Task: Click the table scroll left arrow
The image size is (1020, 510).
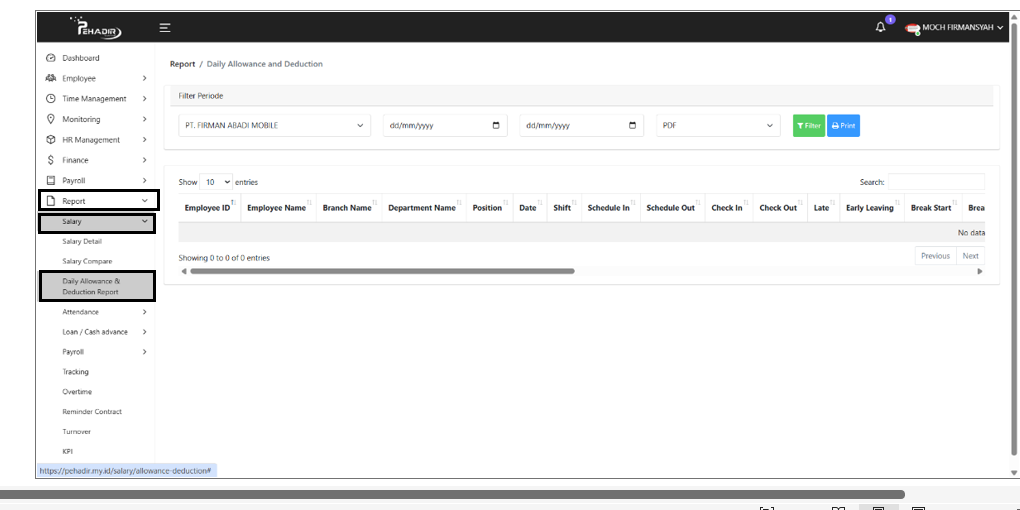Action: click(x=183, y=271)
